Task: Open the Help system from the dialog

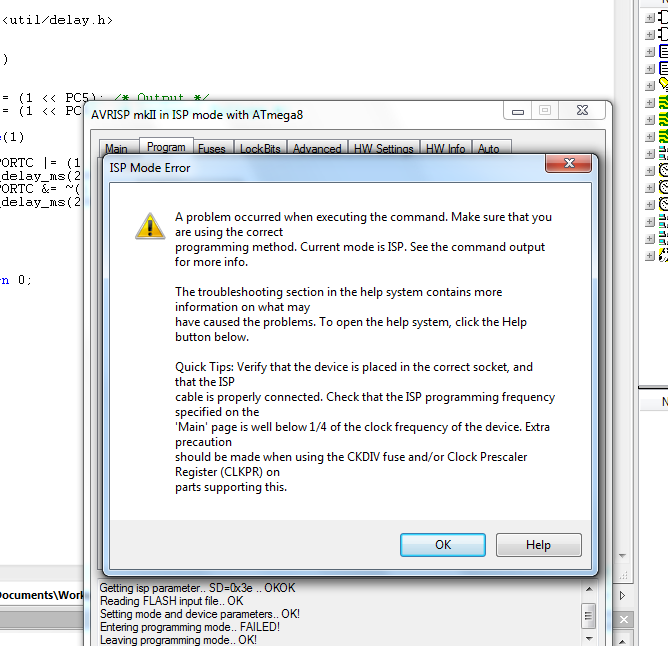Action: [x=538, y=545]
